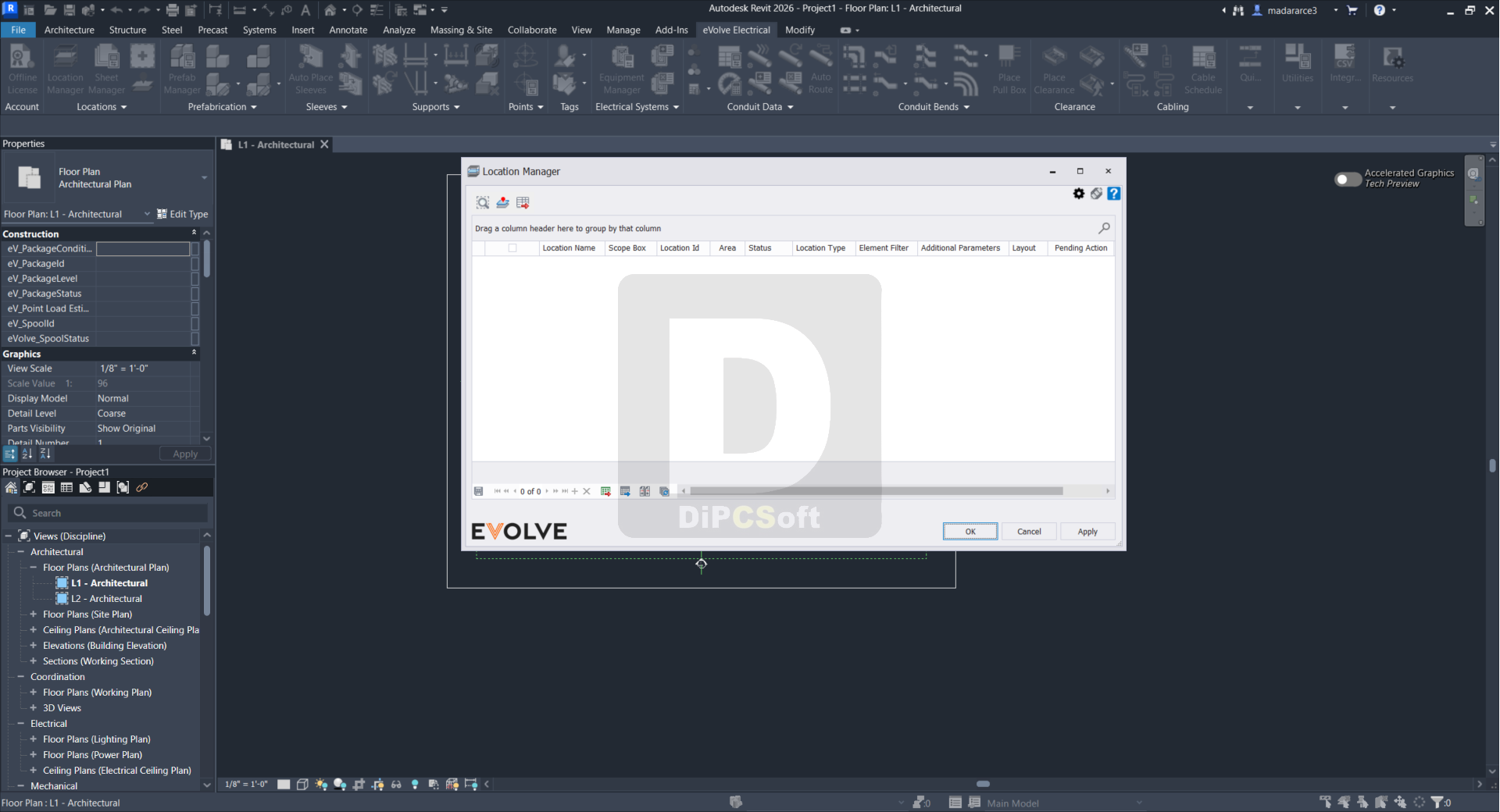Open the Architecture ribbon tab
The image size is (1500, 812).
pyautogui.click(x=70, y=30)
